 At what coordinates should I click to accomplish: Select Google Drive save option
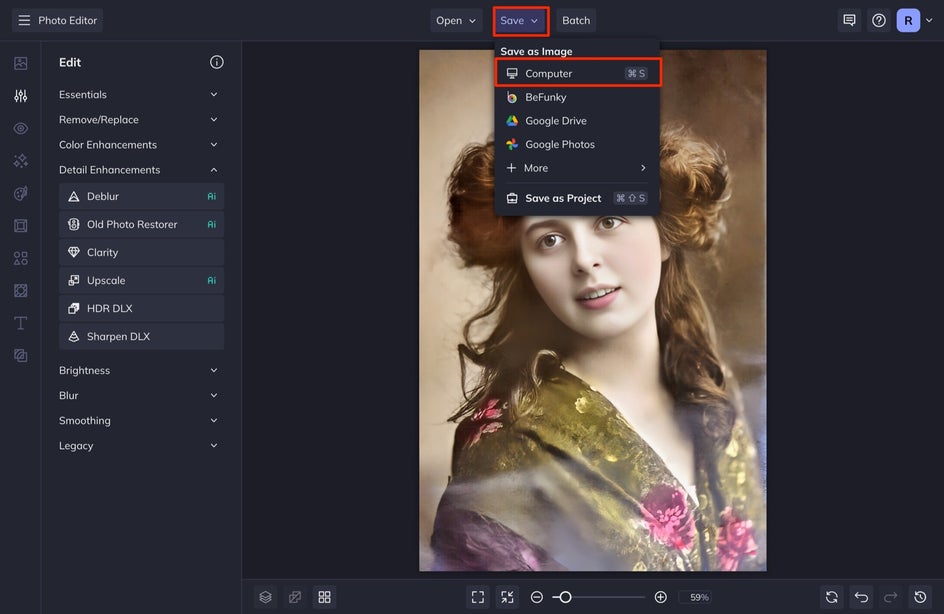point(555,121)
